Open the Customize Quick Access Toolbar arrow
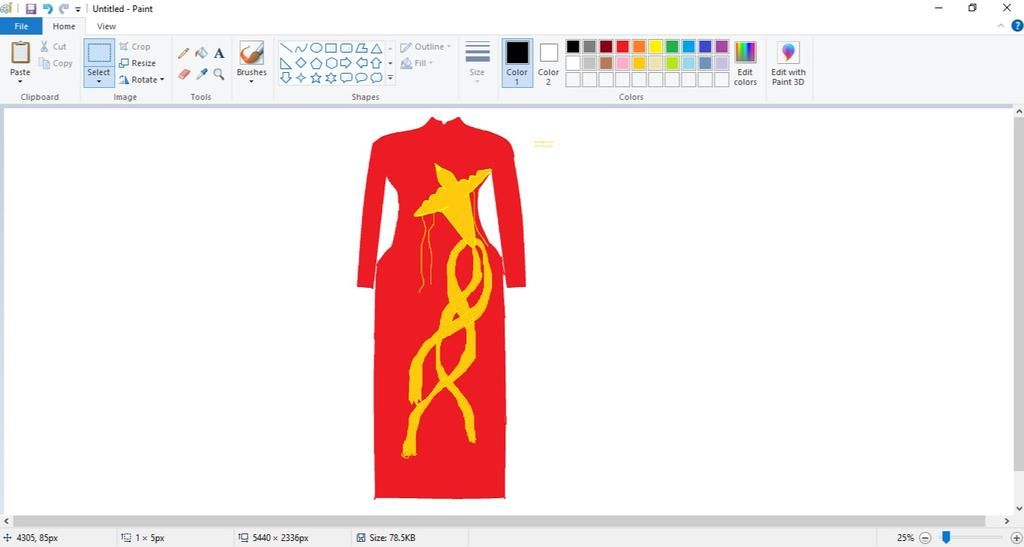The image size is (1024, 547). point(78,9)
